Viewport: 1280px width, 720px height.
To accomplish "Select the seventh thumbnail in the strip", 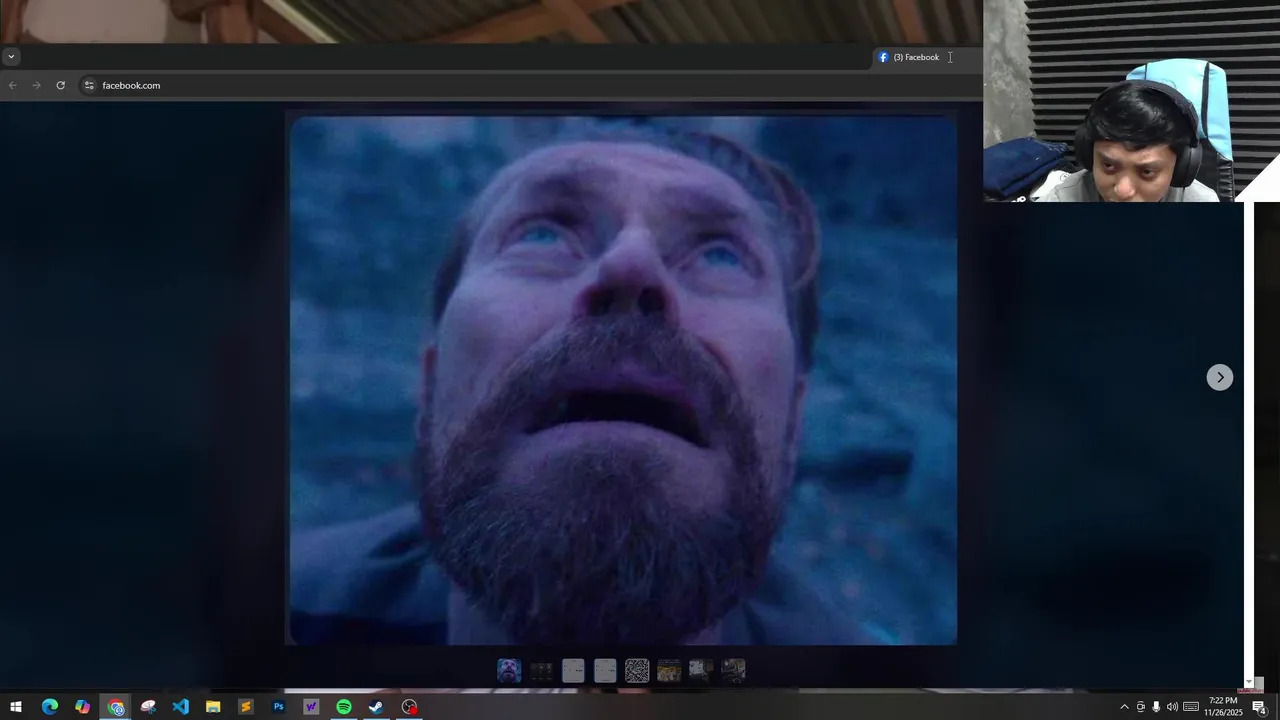I will 701,670.
